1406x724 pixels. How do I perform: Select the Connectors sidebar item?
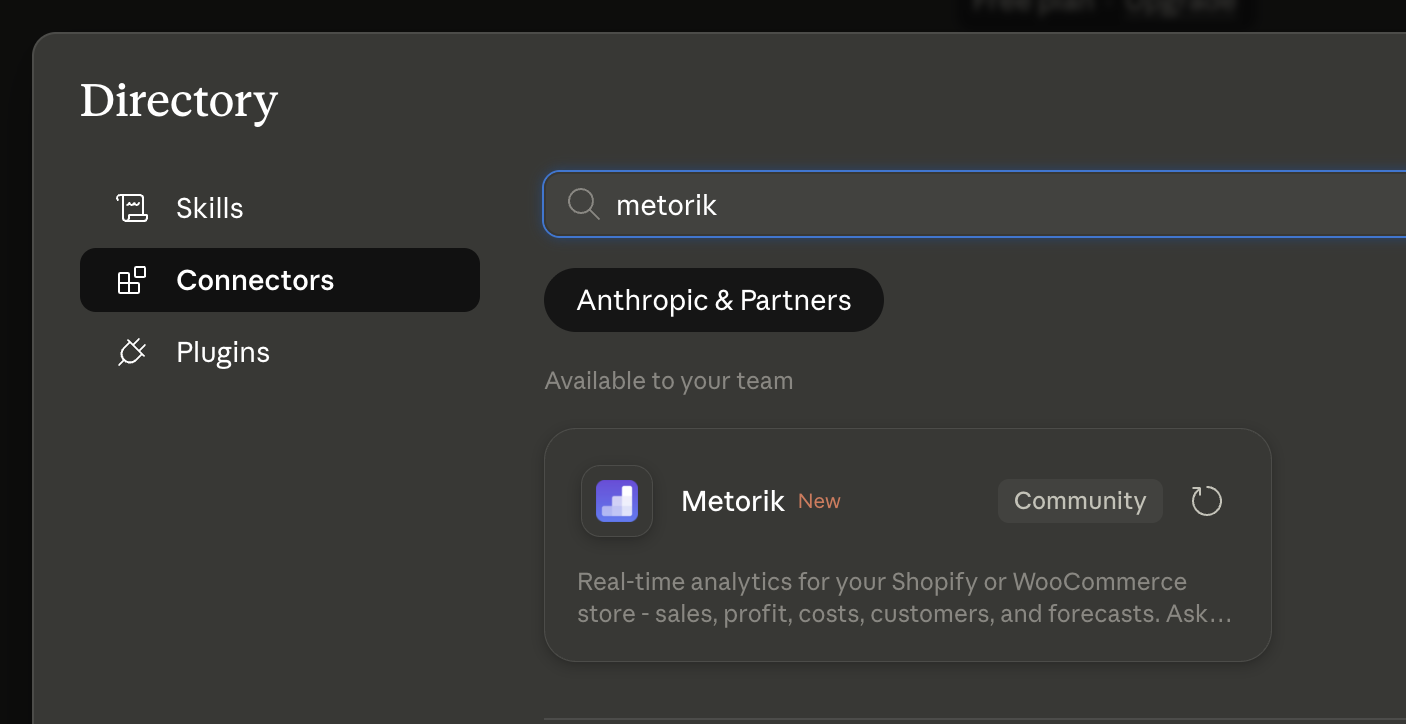click(x=280, y=280)
